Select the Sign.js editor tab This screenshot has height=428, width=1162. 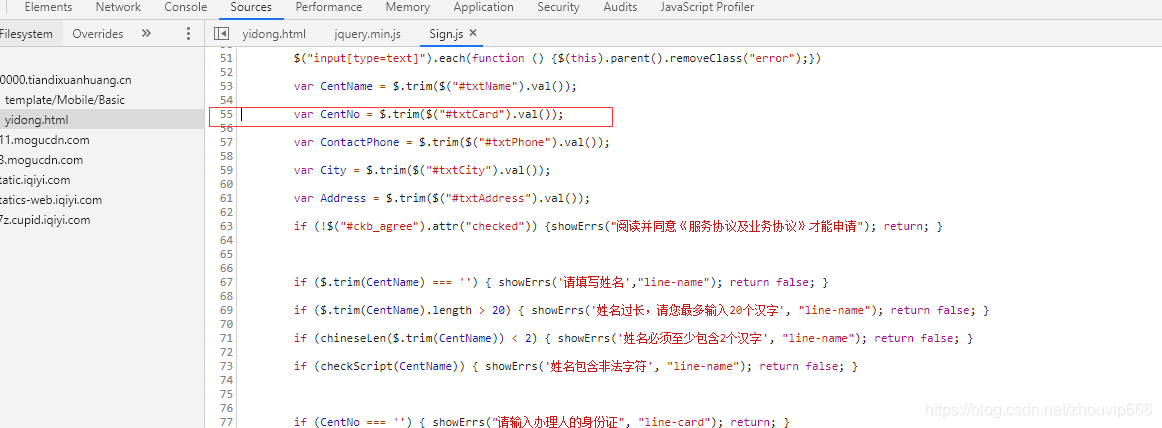[447, 33]
